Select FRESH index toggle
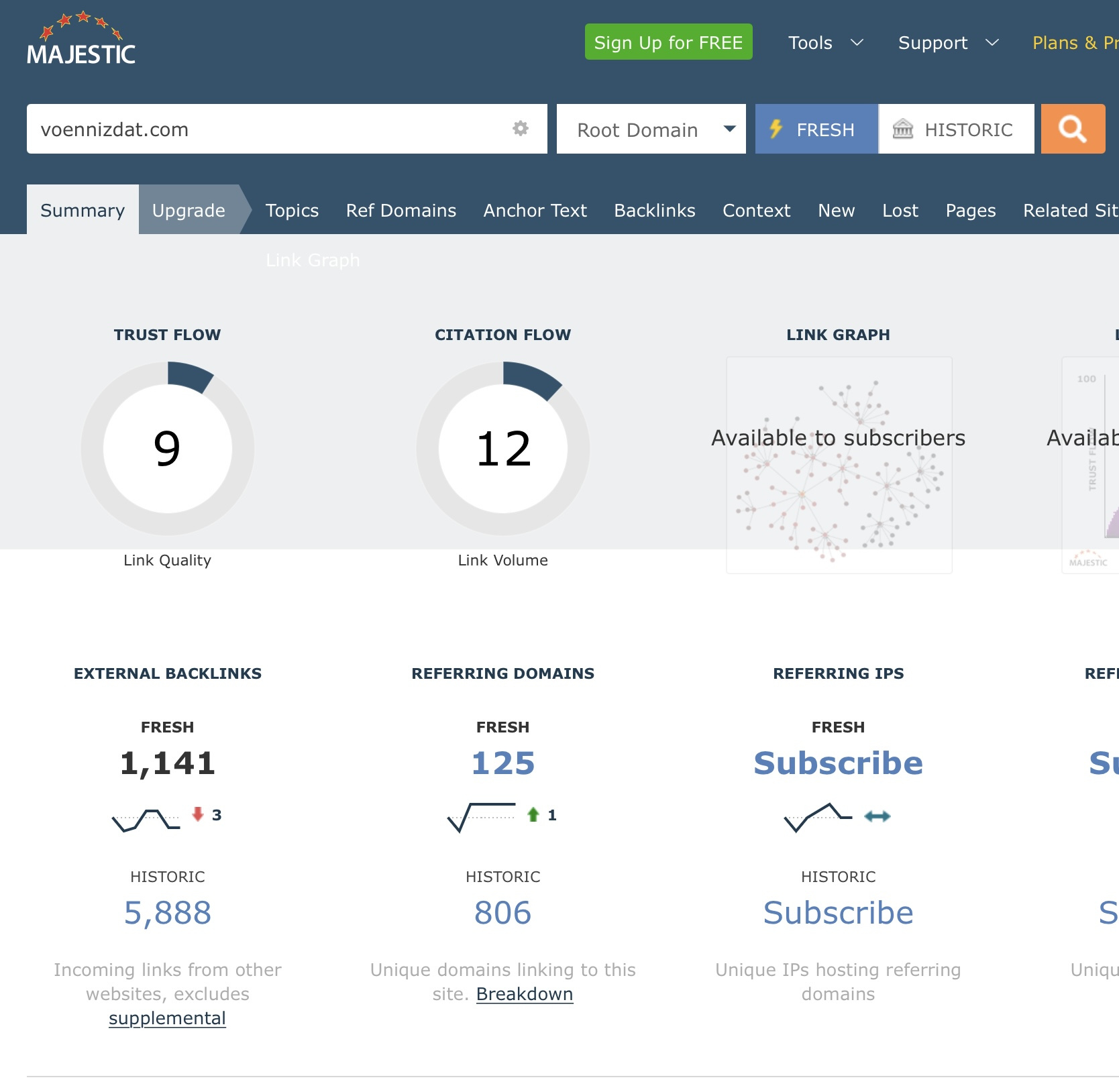Screen dimensions: 1119x1092 click(816, 129)
